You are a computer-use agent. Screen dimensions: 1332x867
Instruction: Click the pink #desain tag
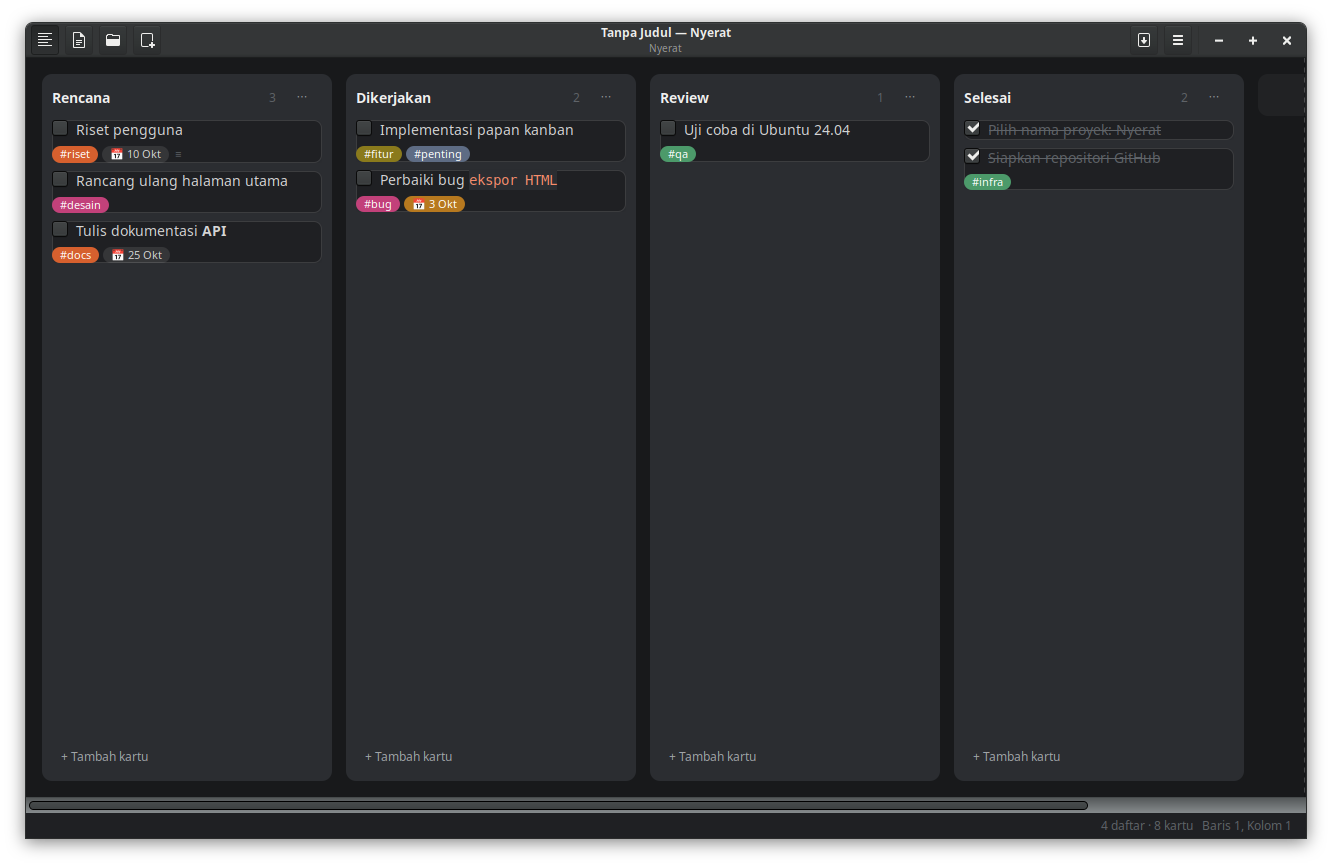pos(80,205)
